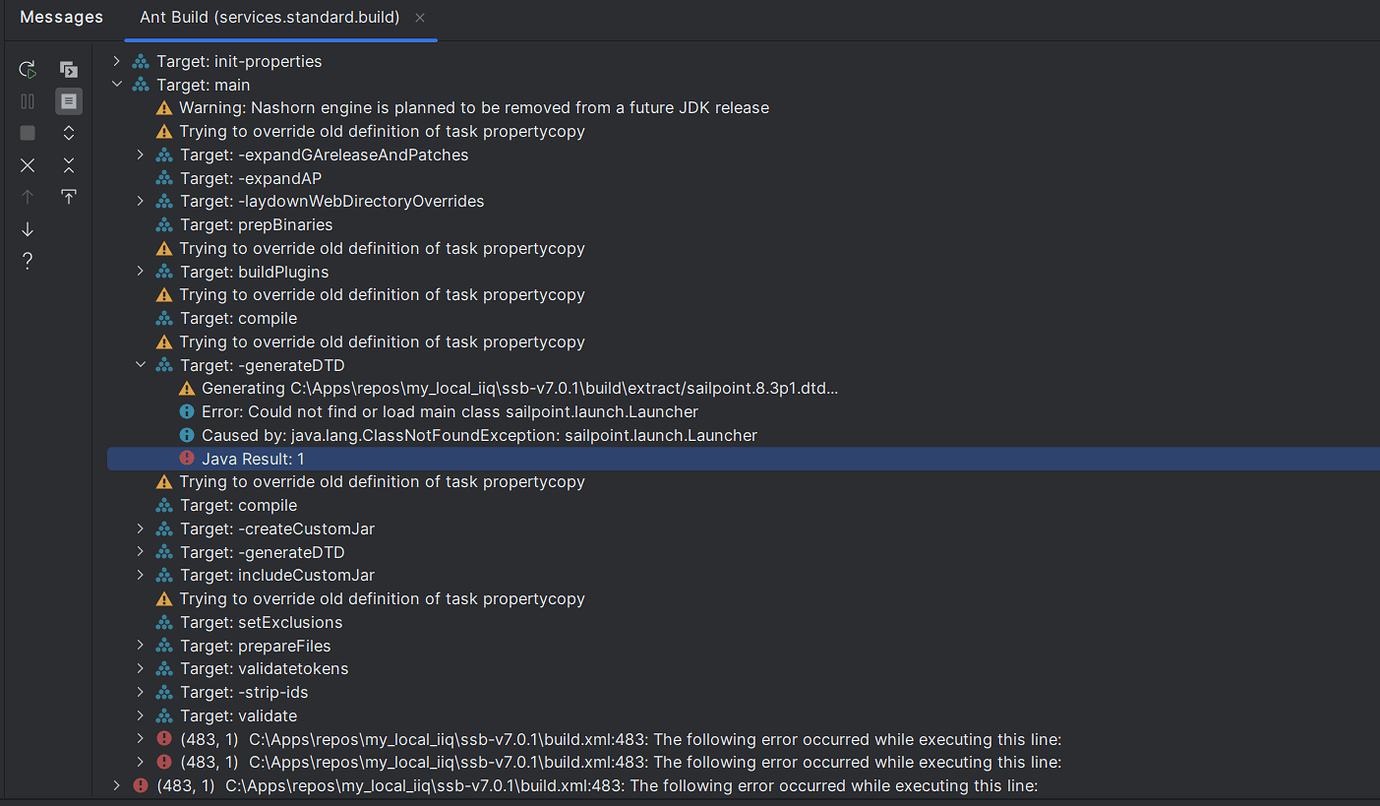Select the Java Result: 1 error line

253,458
